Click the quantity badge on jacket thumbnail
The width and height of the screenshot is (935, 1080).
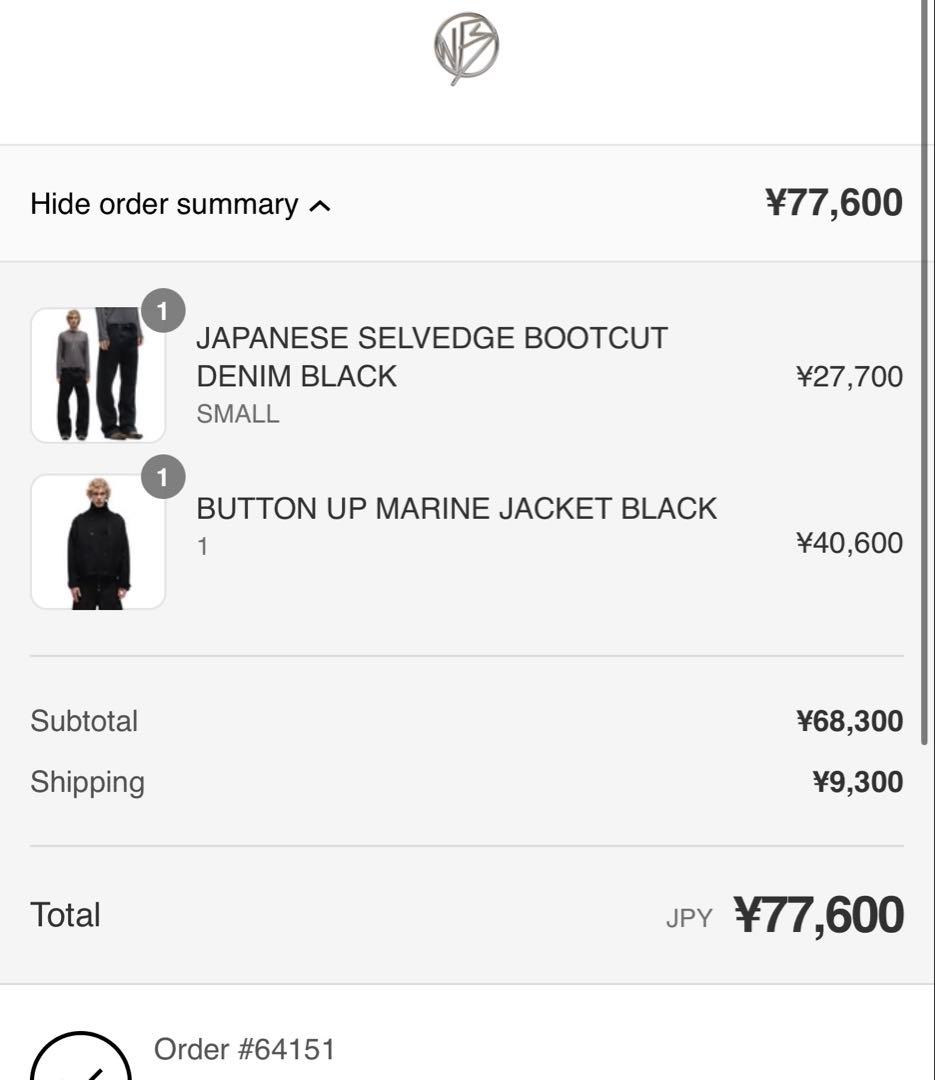pyautogui.click(x=163, y=478)
